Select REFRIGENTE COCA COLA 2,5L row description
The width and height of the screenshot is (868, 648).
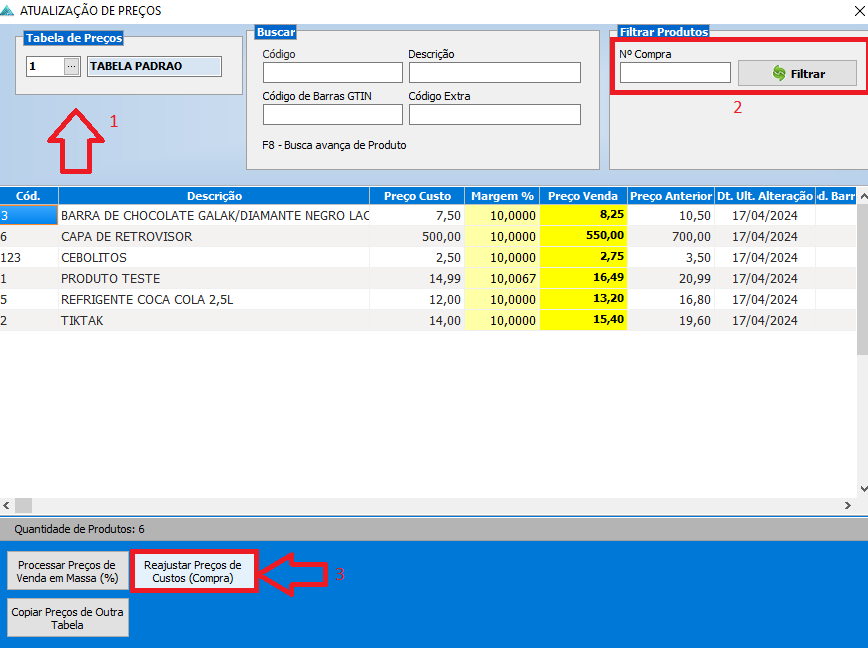[214, 299]
